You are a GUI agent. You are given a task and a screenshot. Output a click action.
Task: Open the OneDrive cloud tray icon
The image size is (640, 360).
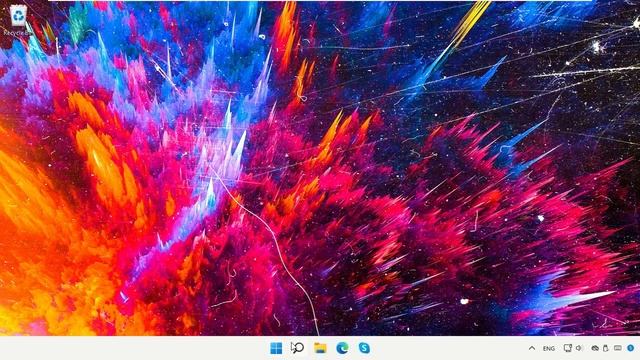tap(595, 349)
